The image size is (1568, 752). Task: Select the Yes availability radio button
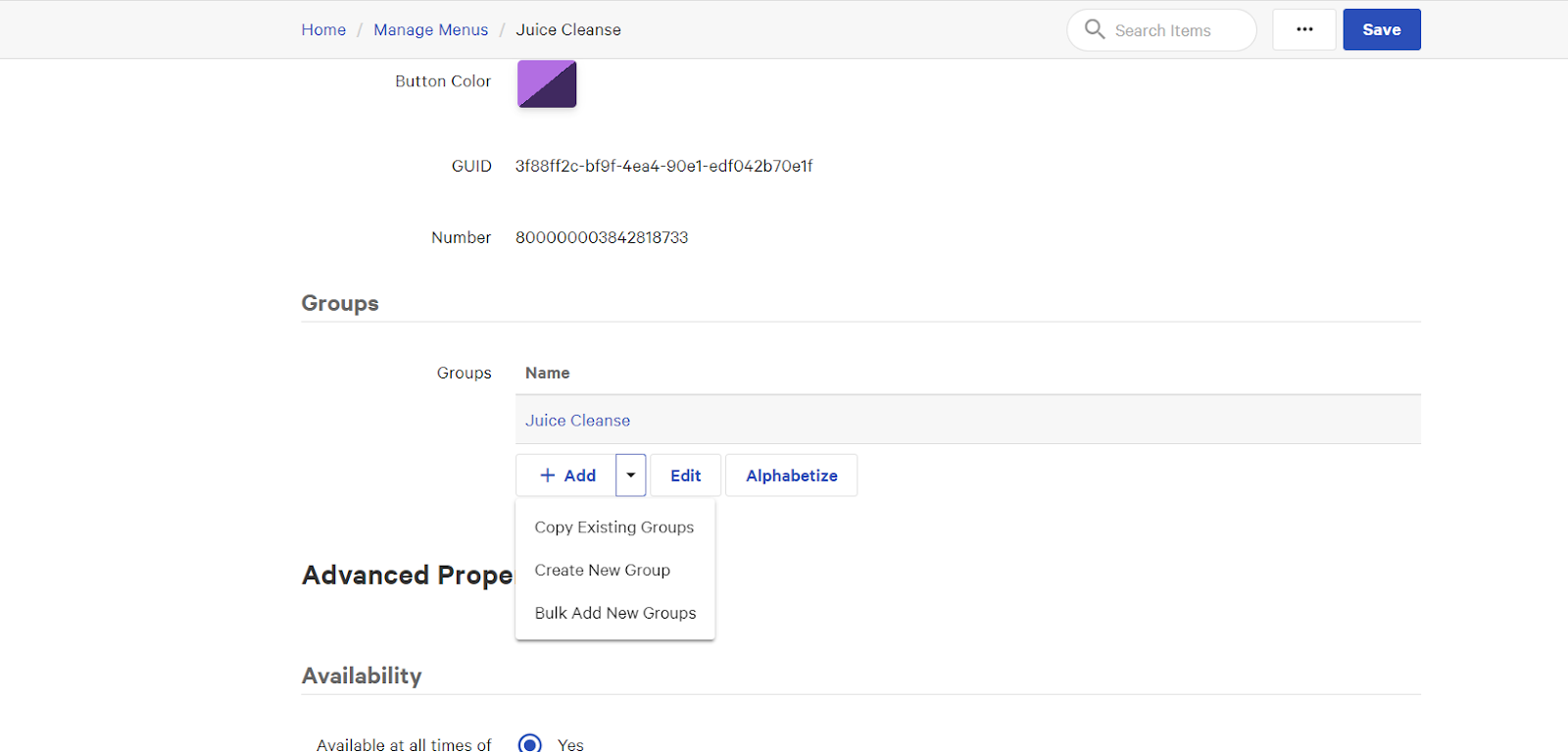[x=530, y=743]
